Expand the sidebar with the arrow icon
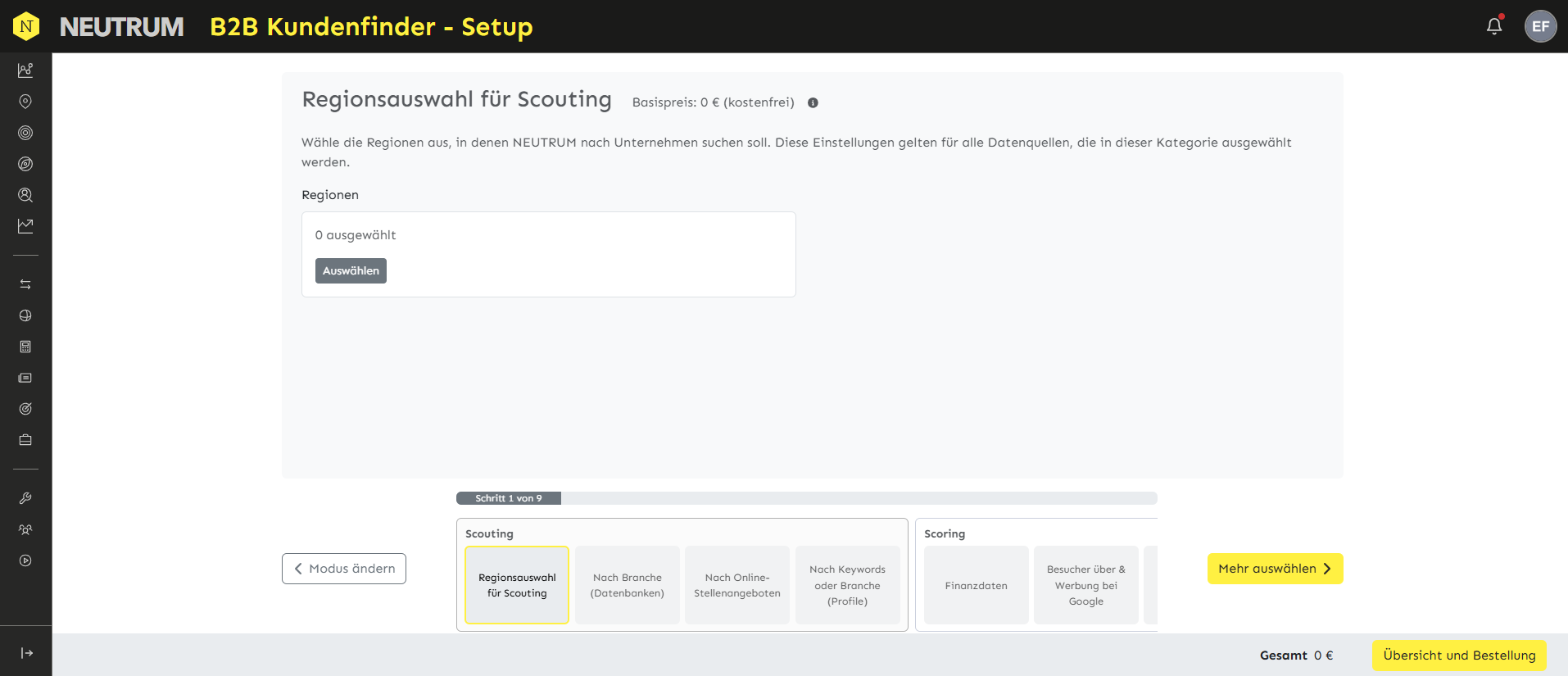The height and width of the screenshot is (676, 1568). pos(26,653)
